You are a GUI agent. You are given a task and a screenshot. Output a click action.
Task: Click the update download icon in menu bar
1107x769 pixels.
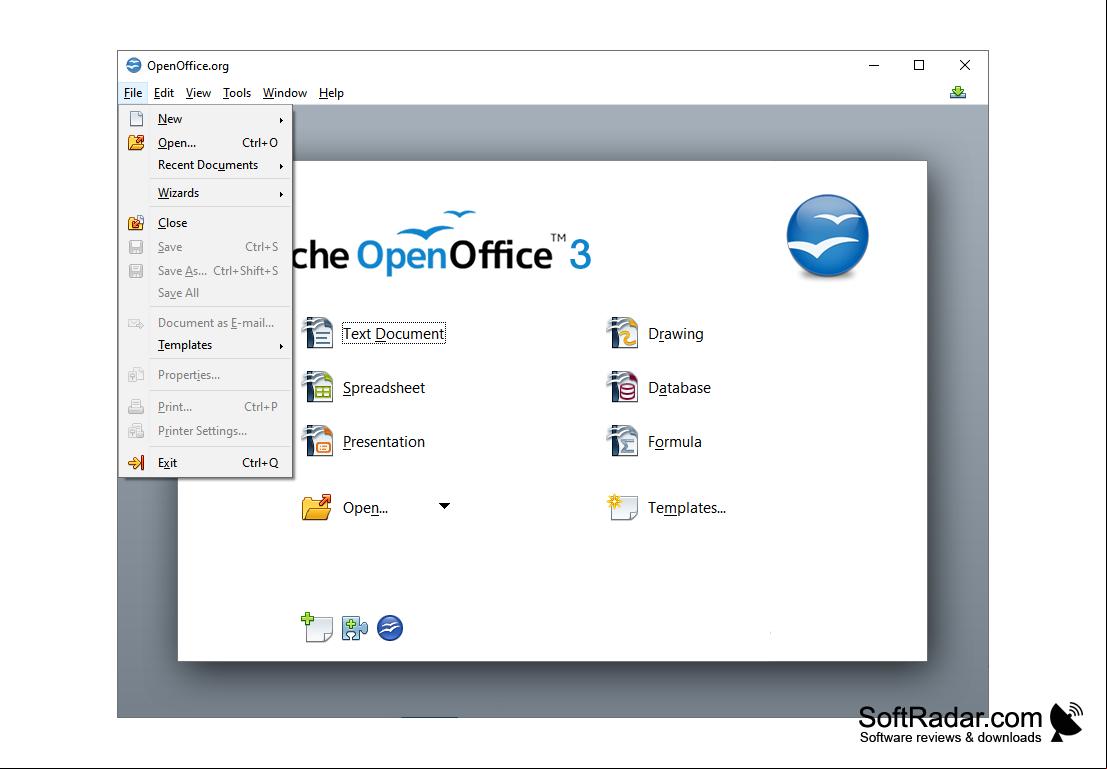pos(958,93)
